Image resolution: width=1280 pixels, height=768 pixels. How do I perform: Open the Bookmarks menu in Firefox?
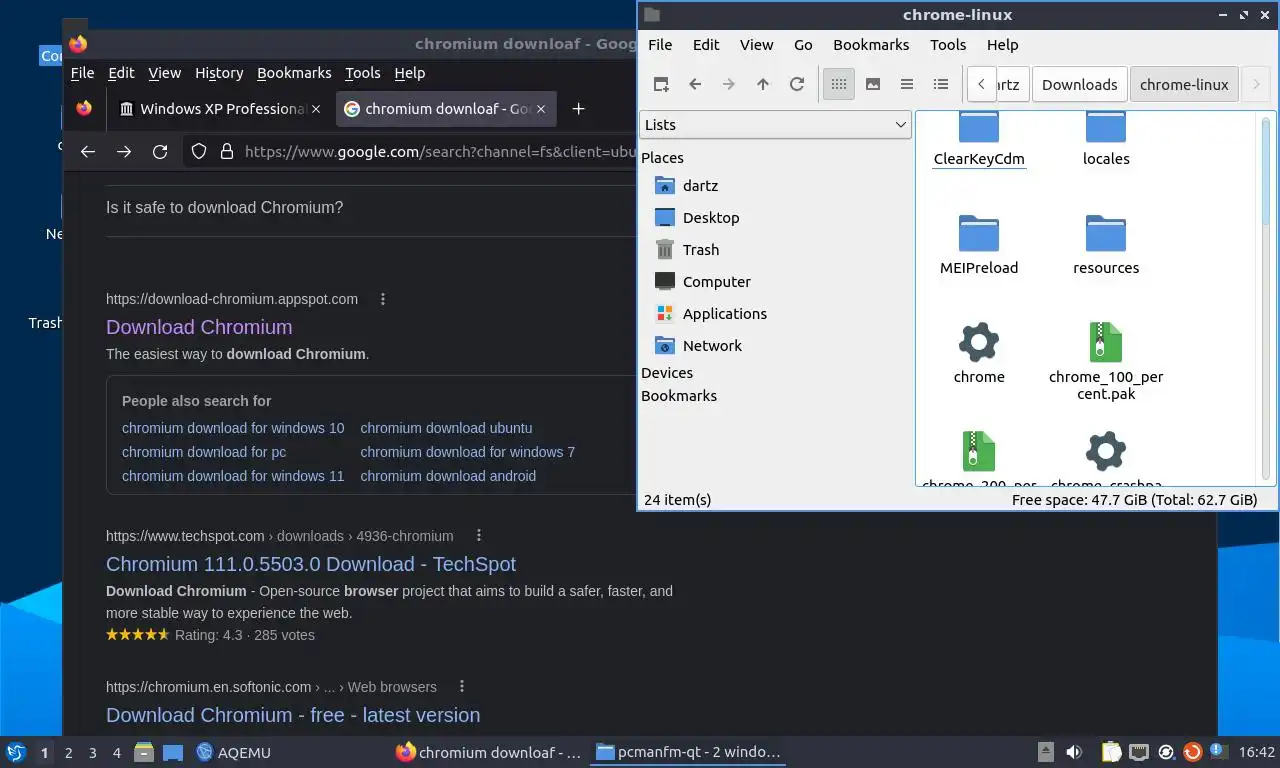tap(294, 72)
